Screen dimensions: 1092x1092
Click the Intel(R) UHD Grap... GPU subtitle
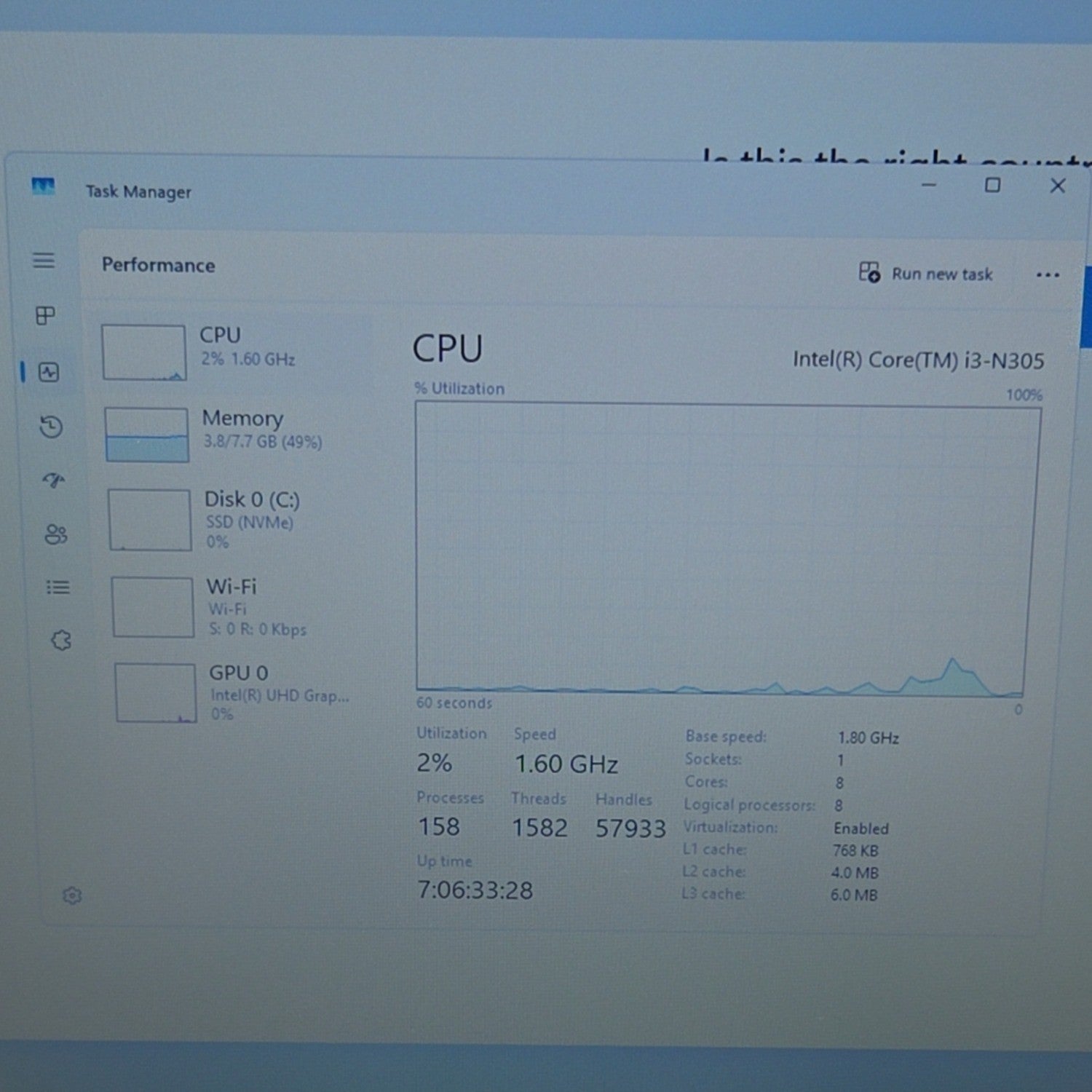[280, 695]
